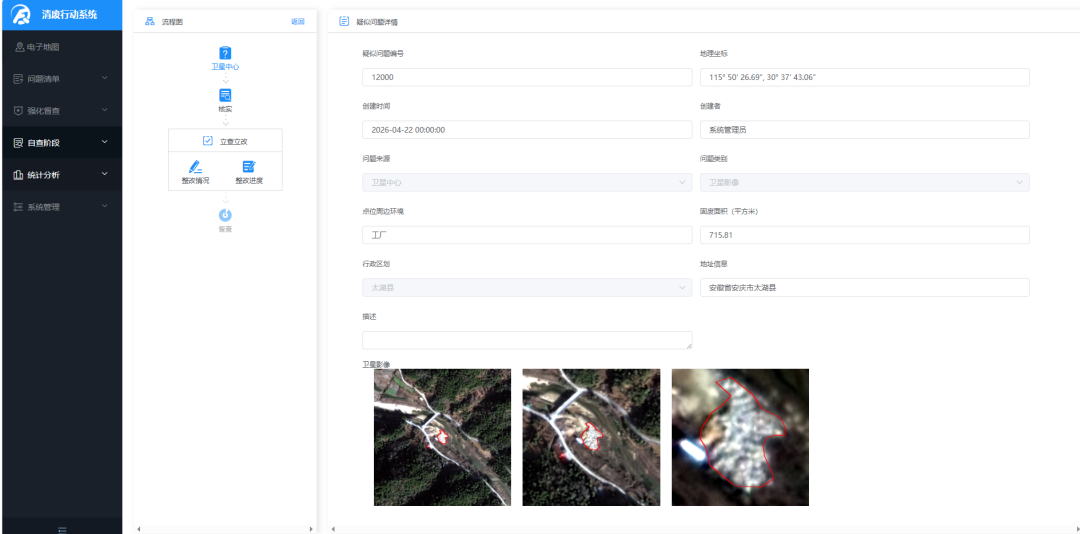Open the 问题类别 dropdown
This screenshot has width=1080, height=534.
click(x=864, y=183)
